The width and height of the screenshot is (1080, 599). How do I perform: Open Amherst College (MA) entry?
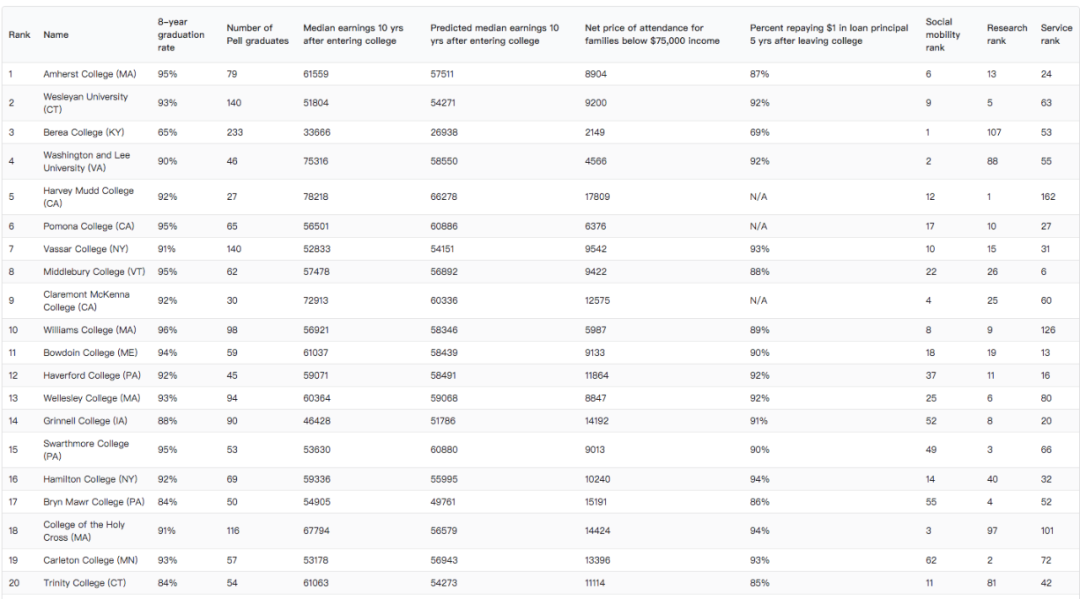(89, 74)
